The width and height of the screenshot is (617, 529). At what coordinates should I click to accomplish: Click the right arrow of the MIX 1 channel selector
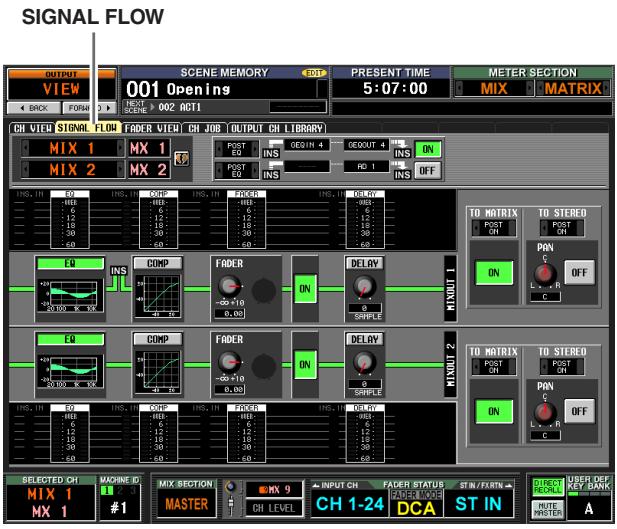coord(120,148)
